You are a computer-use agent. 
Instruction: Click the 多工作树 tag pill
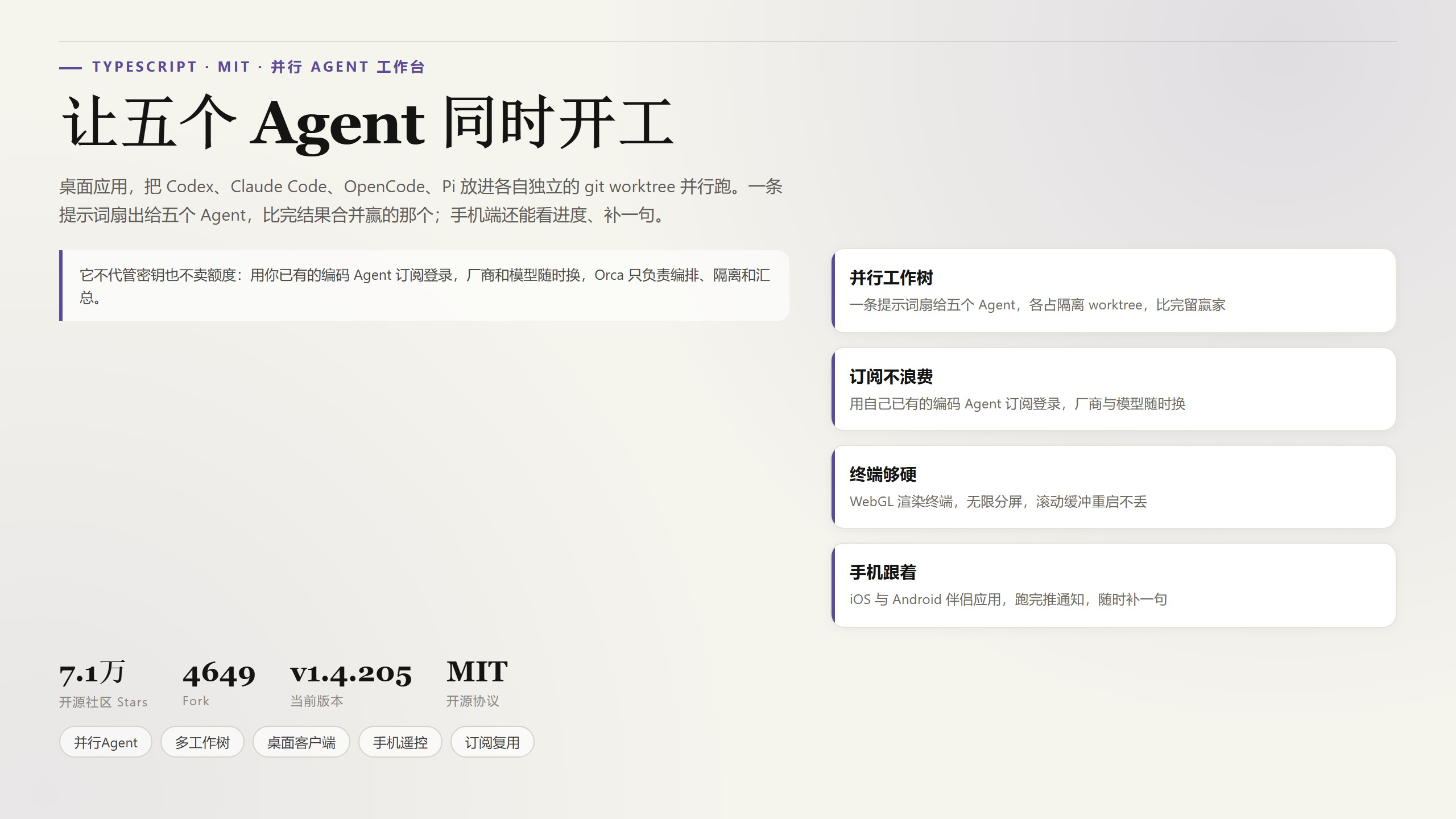[x=202, y=742]
